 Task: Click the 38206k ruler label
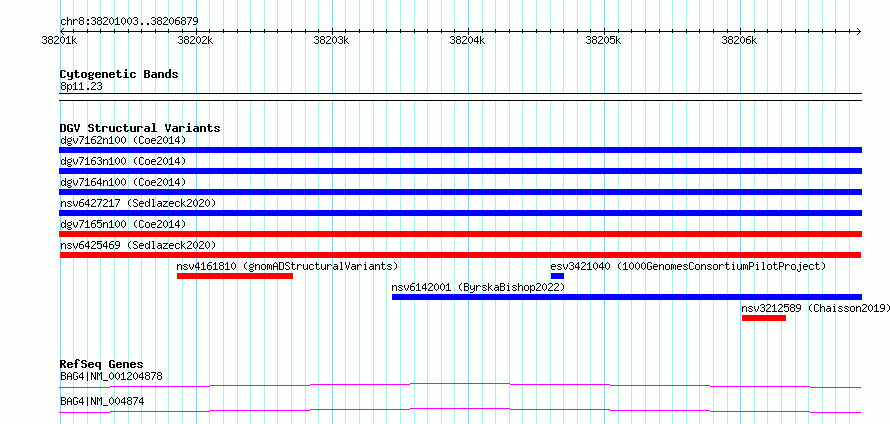tap(739, 40)
